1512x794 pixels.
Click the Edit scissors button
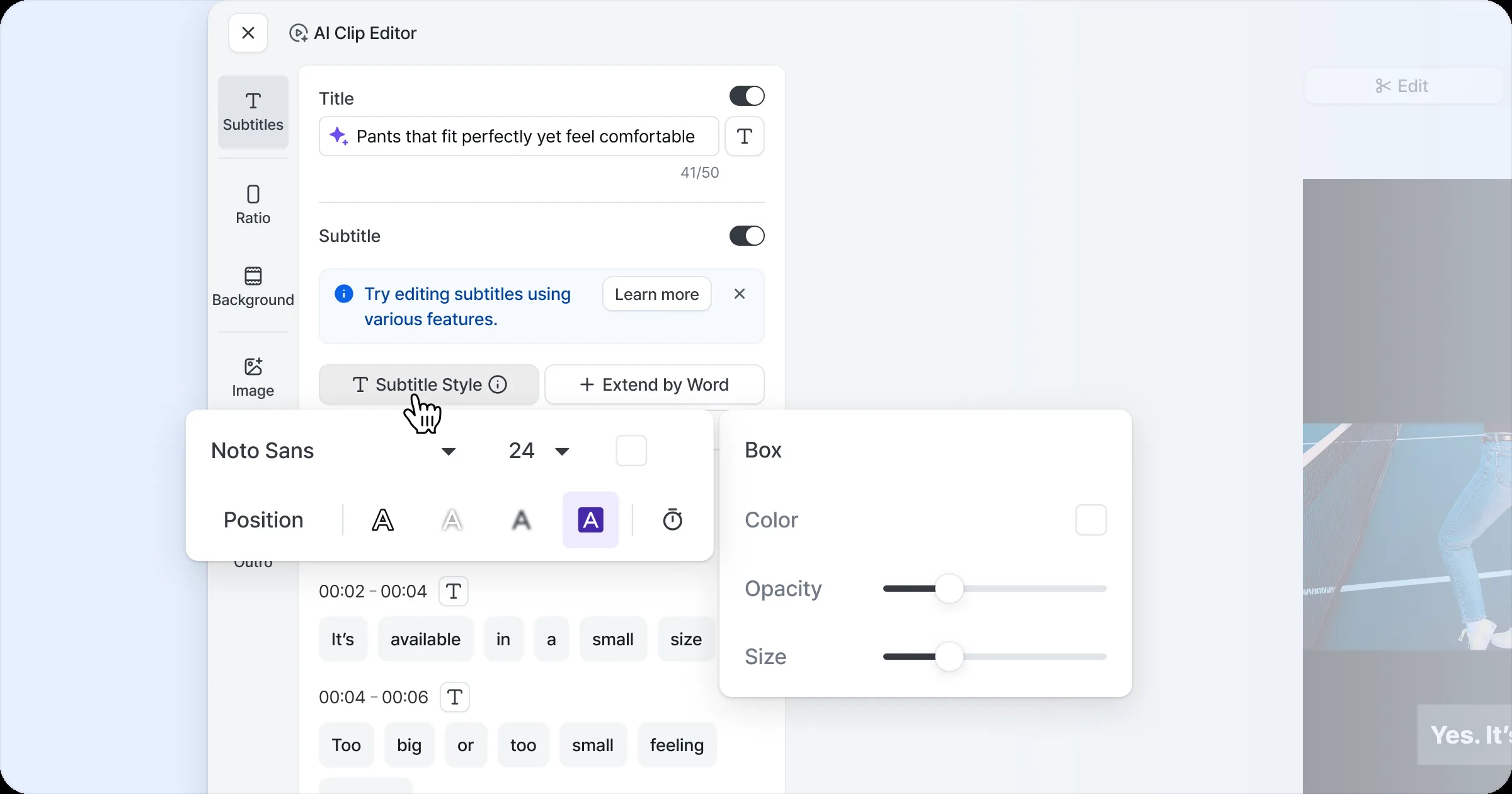coord(1404,86)
